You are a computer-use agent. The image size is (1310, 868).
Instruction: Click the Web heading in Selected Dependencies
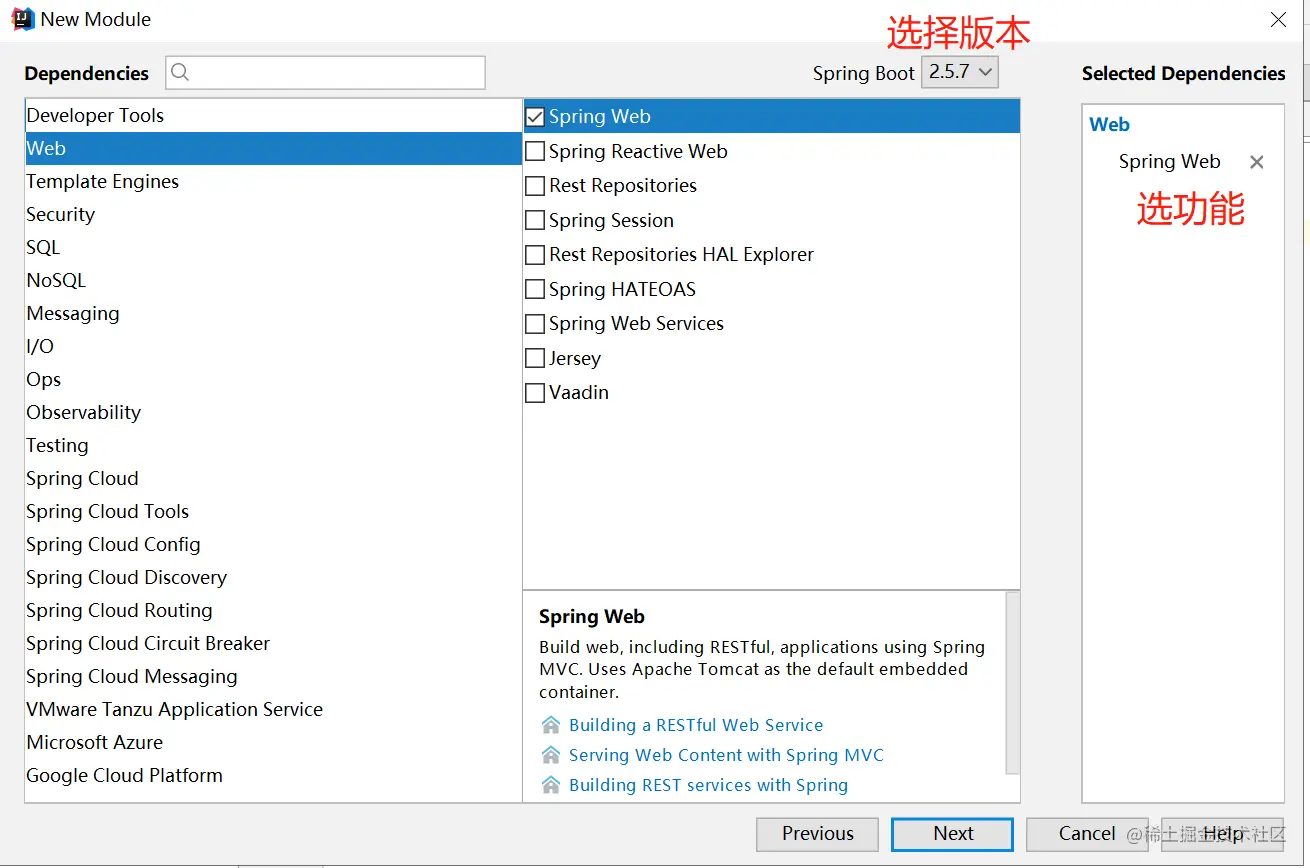[1109, 125]
